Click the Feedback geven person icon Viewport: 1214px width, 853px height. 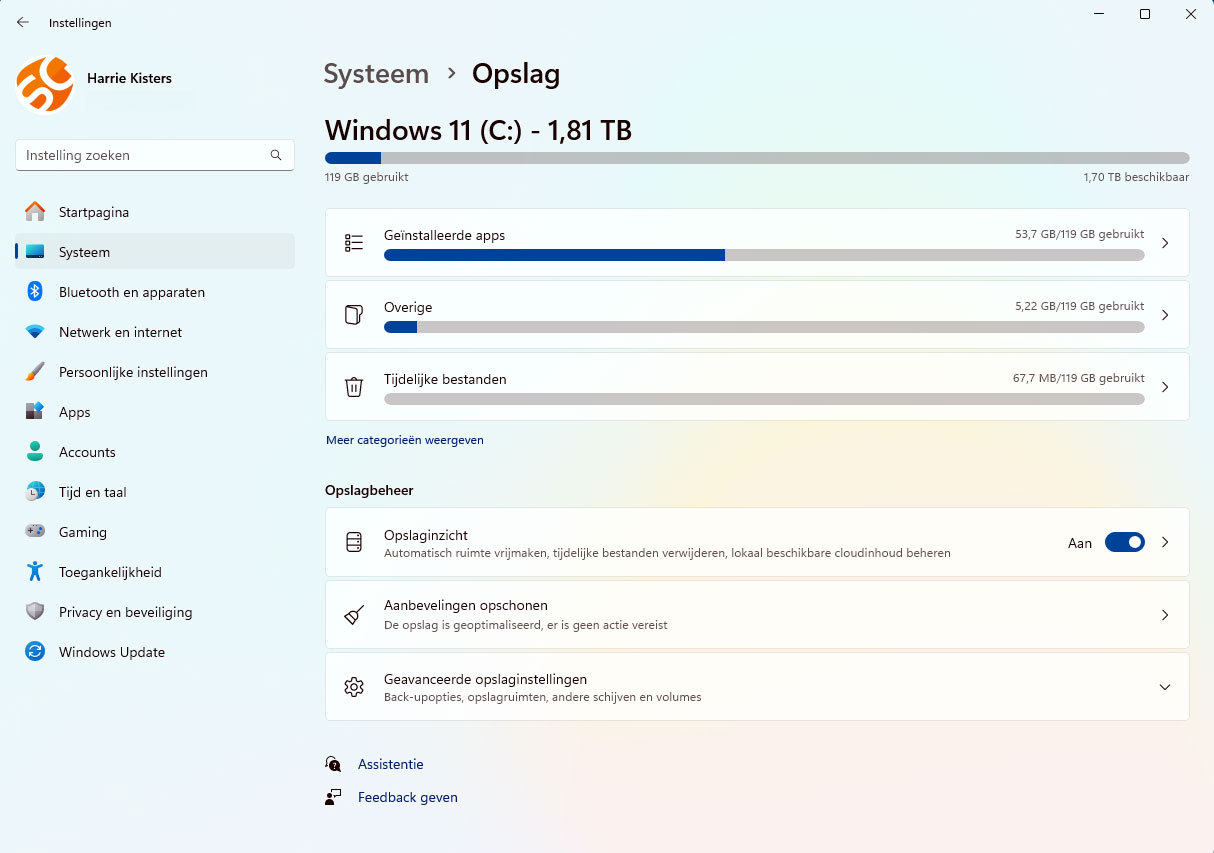click(x=334, y=797)
